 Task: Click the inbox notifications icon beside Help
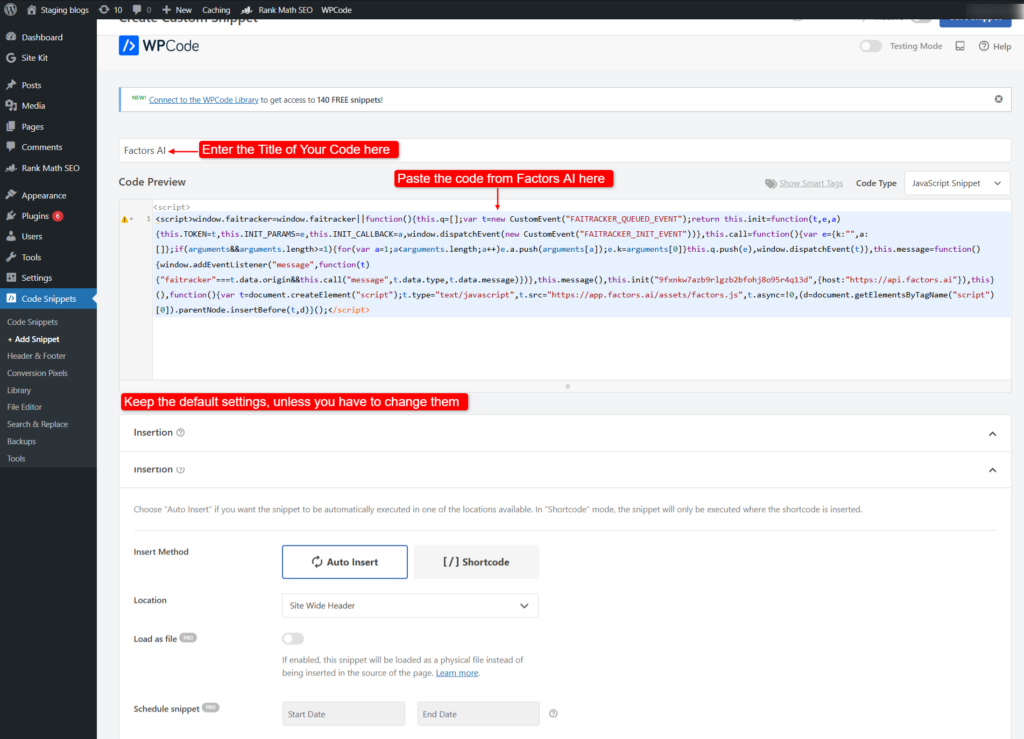coord(960,46)
